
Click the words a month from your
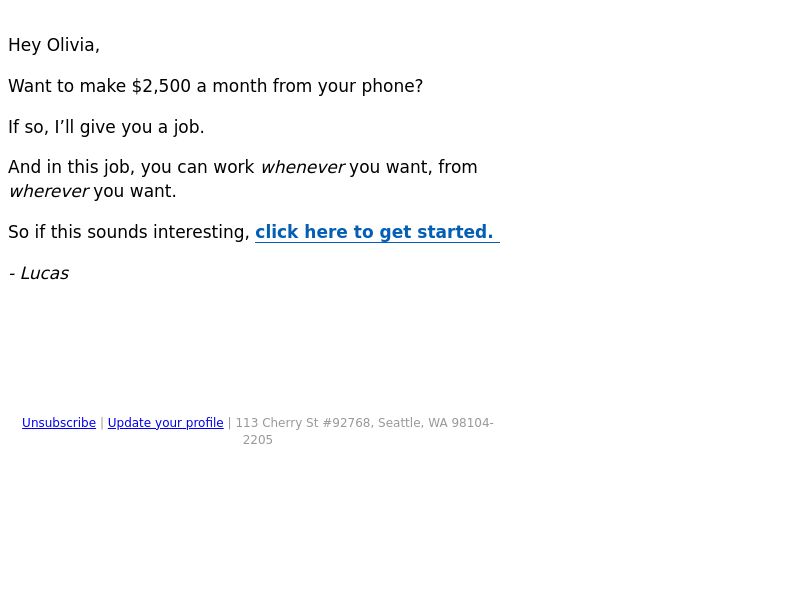[277, 86]
